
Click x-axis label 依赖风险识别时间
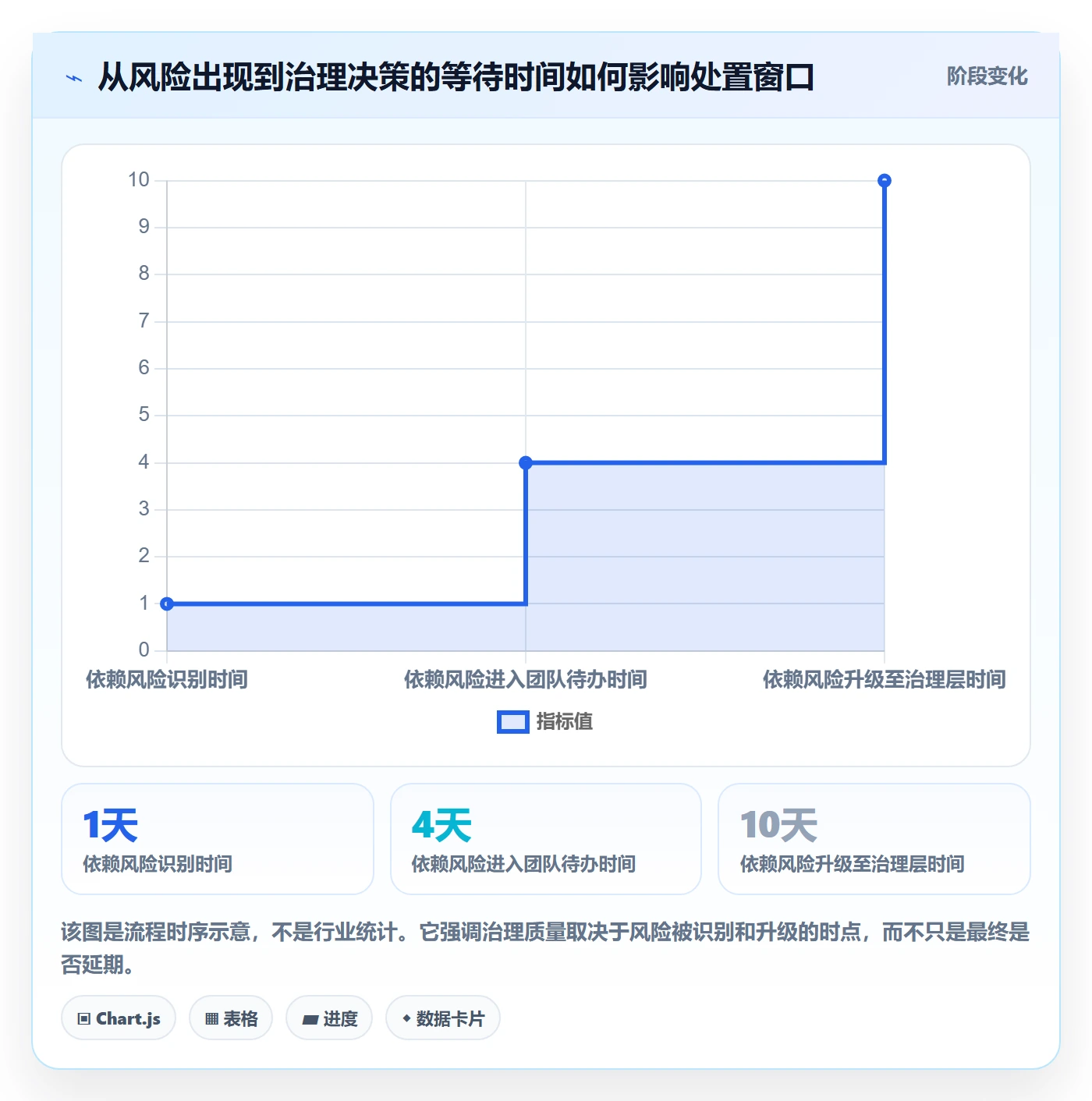[167, 679]
